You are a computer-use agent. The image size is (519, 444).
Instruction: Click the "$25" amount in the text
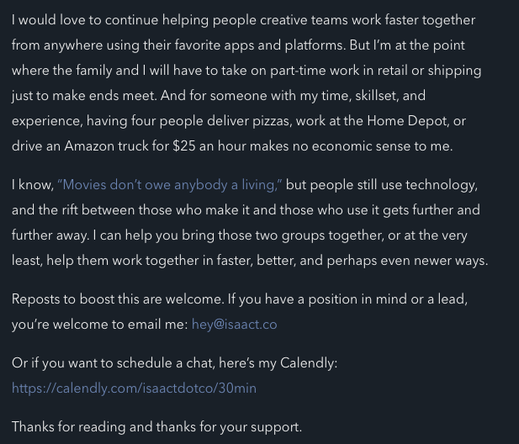coord(184,146)
